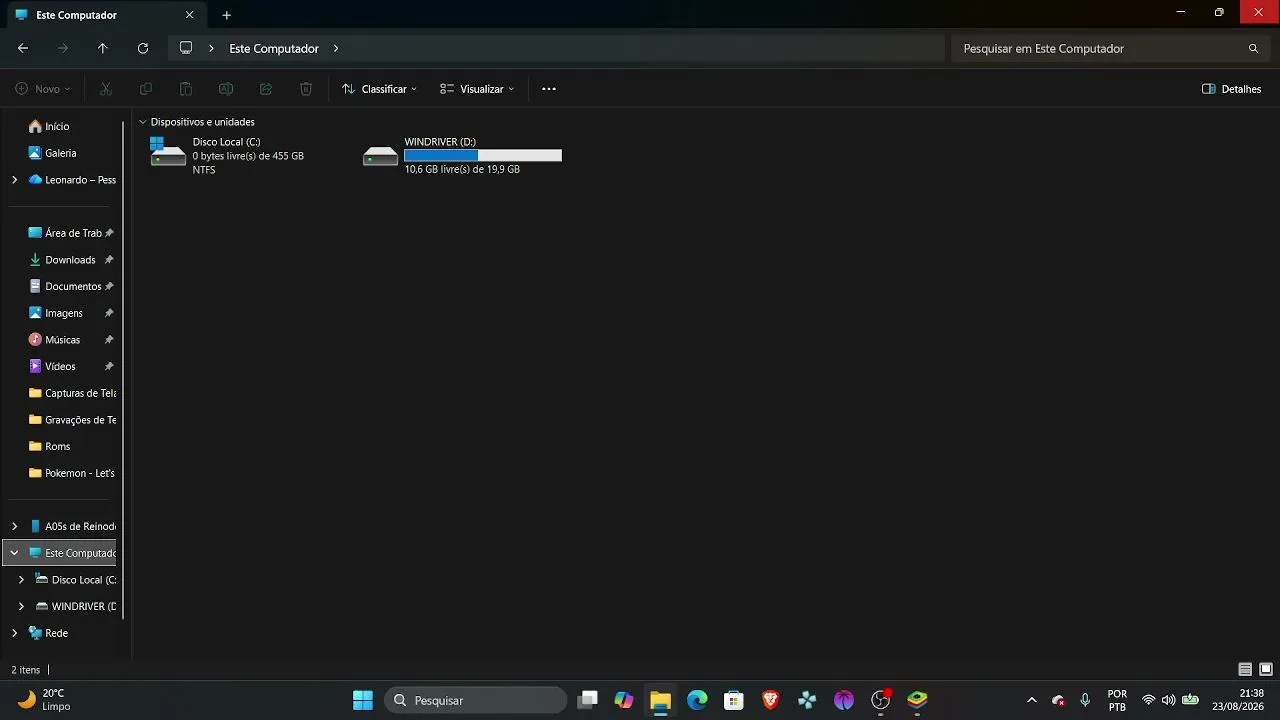The image size is (1280, 720).
Task: Collapse the Este Computador tree node
Action: (x=14, y=553)
